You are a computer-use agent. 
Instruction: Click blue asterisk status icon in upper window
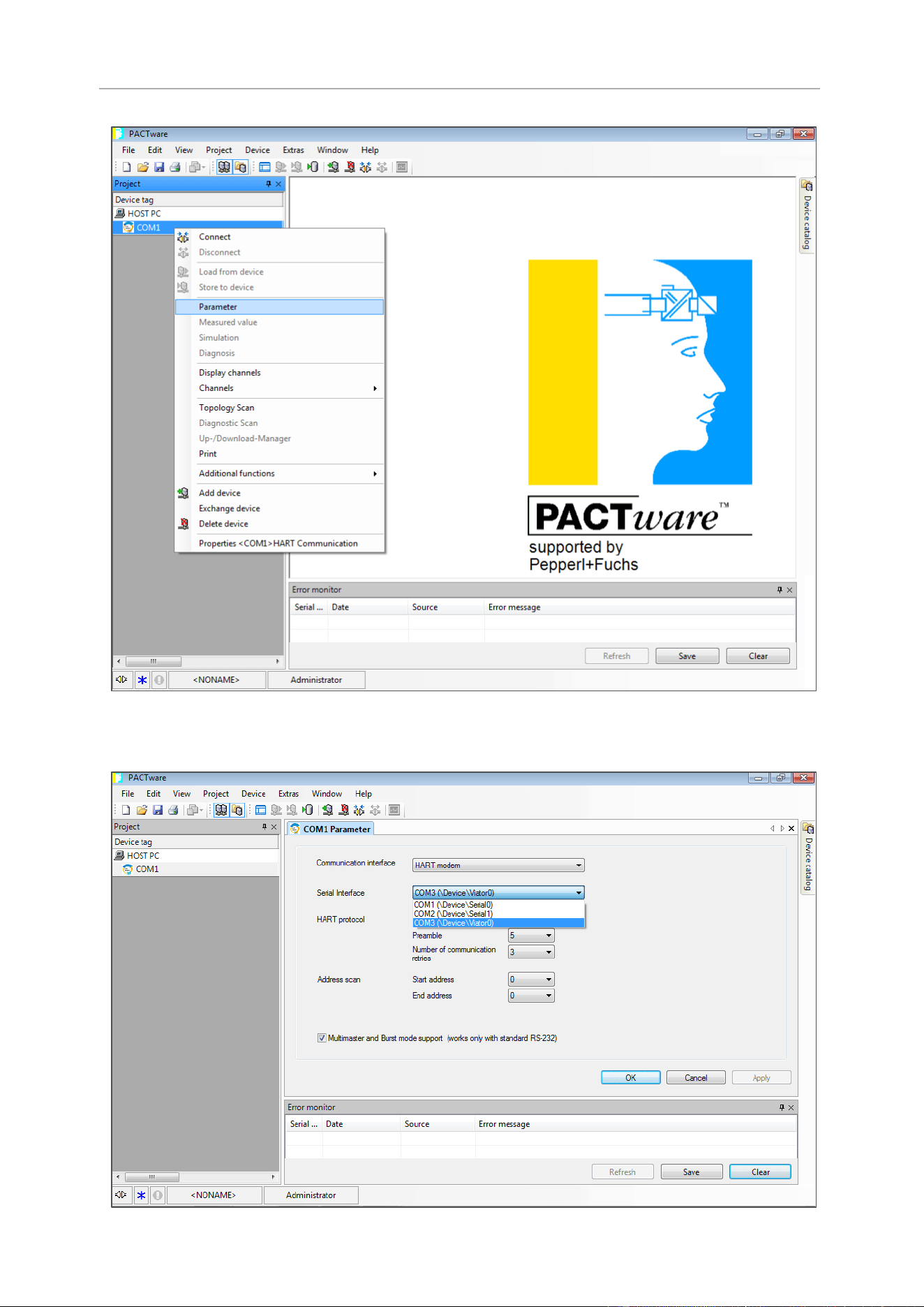tap(142, 680)
